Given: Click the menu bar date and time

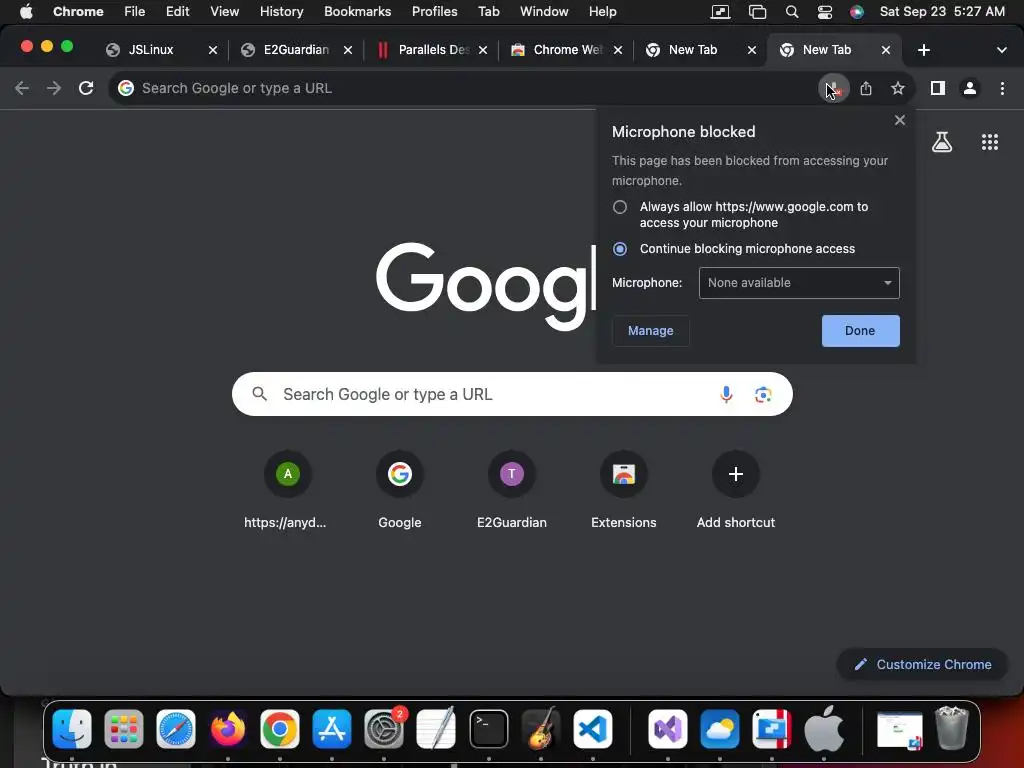Looking at the screenshot, I should tap(942, 12).
